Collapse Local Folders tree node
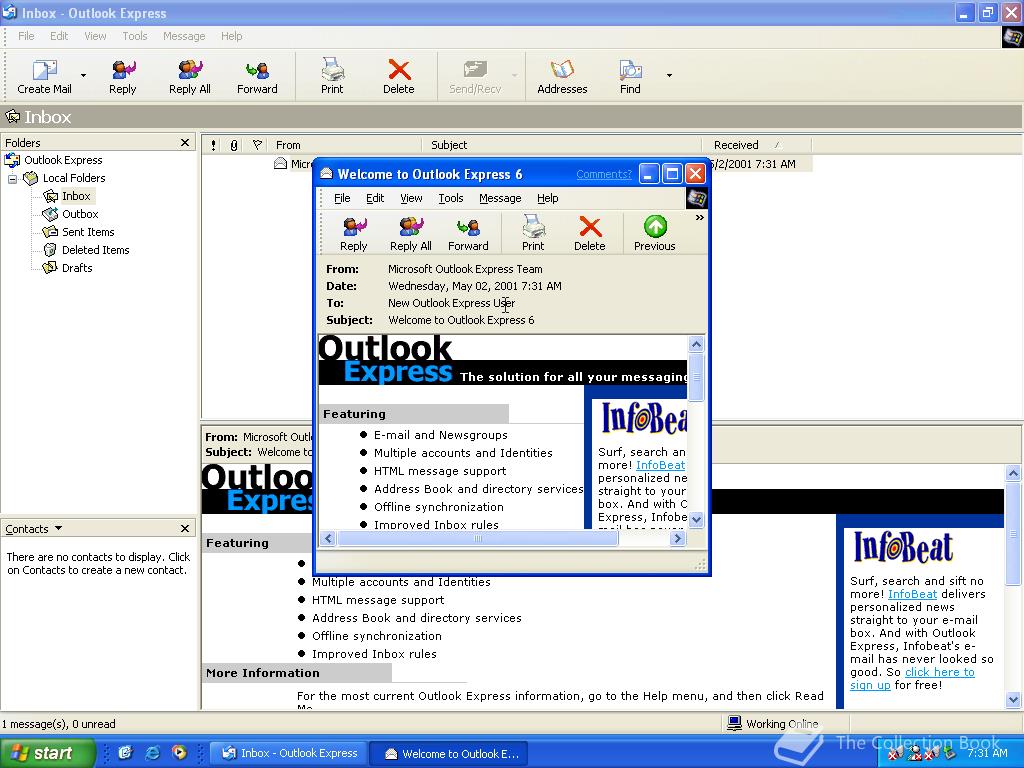 pos(12,178)
